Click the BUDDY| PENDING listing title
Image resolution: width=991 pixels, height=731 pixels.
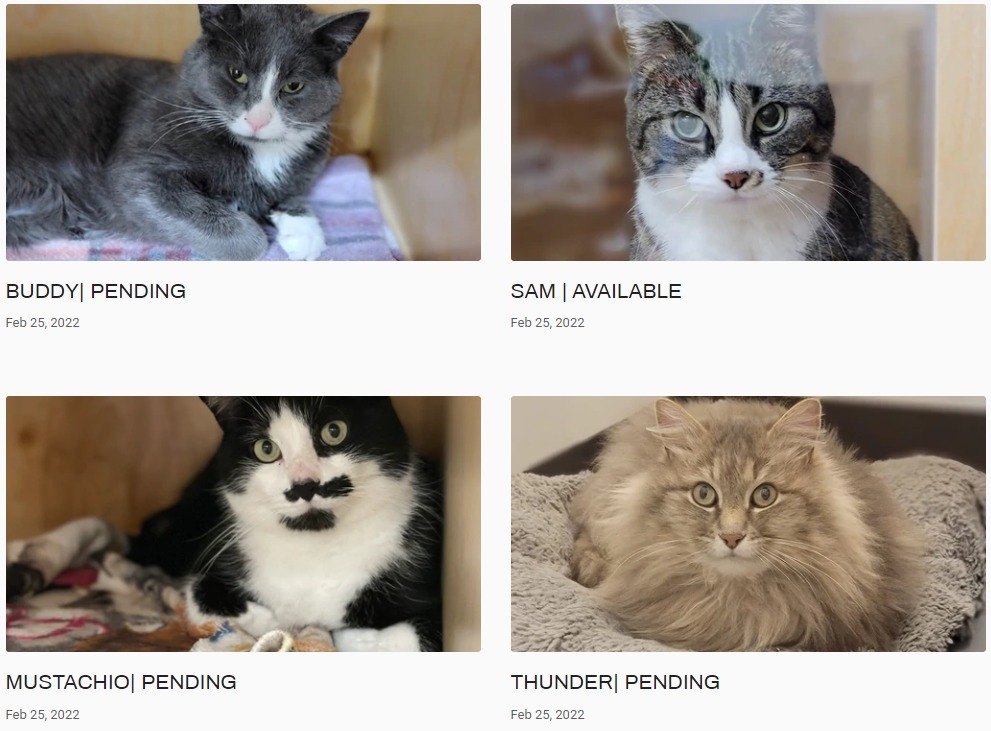coord(95,291)
